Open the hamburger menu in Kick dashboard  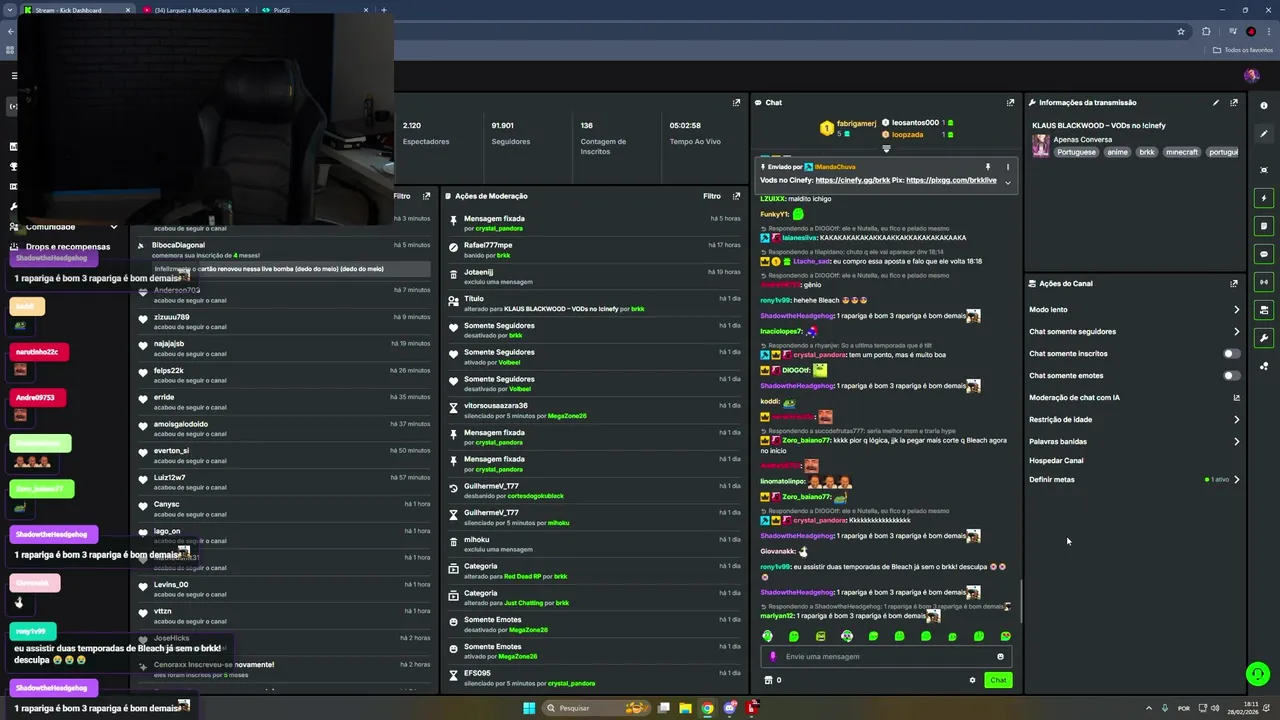pos(14,75)
